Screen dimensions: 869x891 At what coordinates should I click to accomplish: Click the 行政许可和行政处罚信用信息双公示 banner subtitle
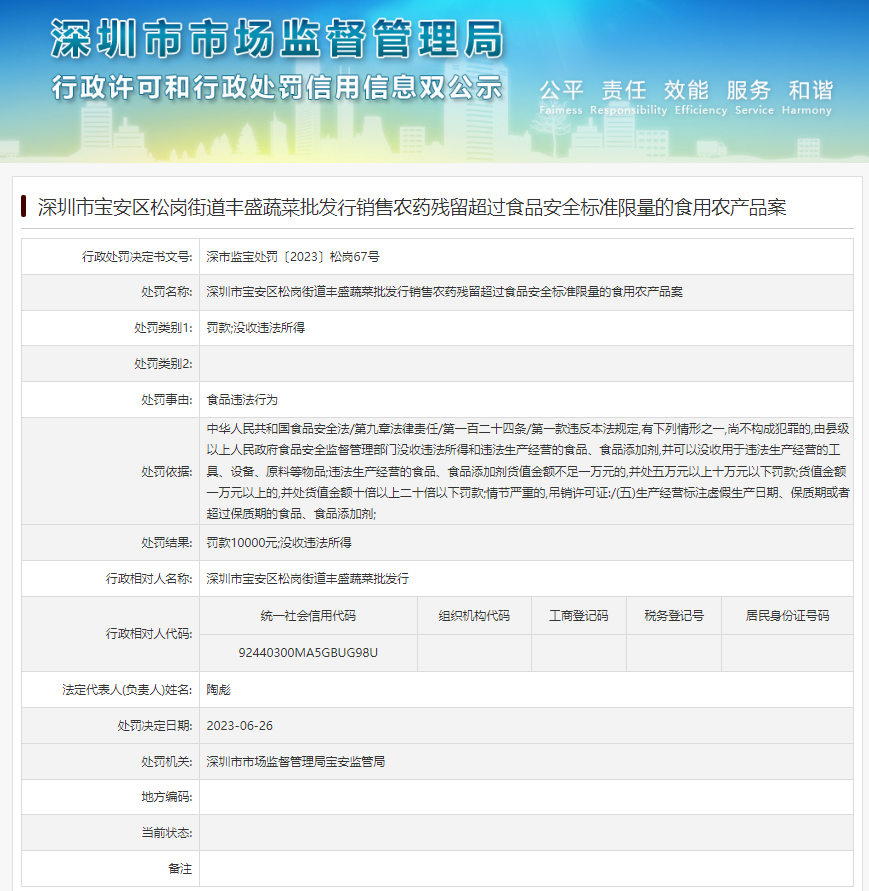click(x=277, y=88)
